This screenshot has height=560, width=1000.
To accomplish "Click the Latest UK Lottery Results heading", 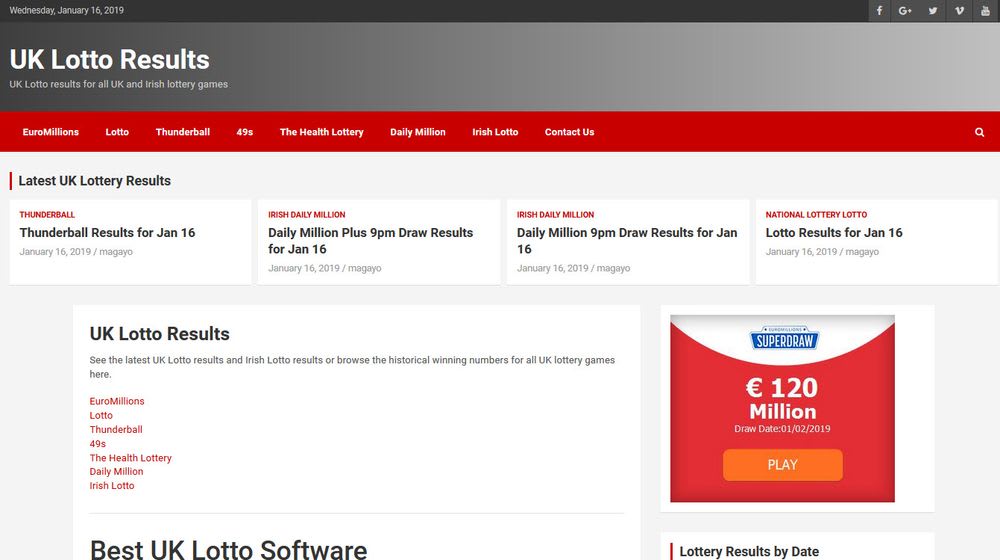I will pos(94,181).
